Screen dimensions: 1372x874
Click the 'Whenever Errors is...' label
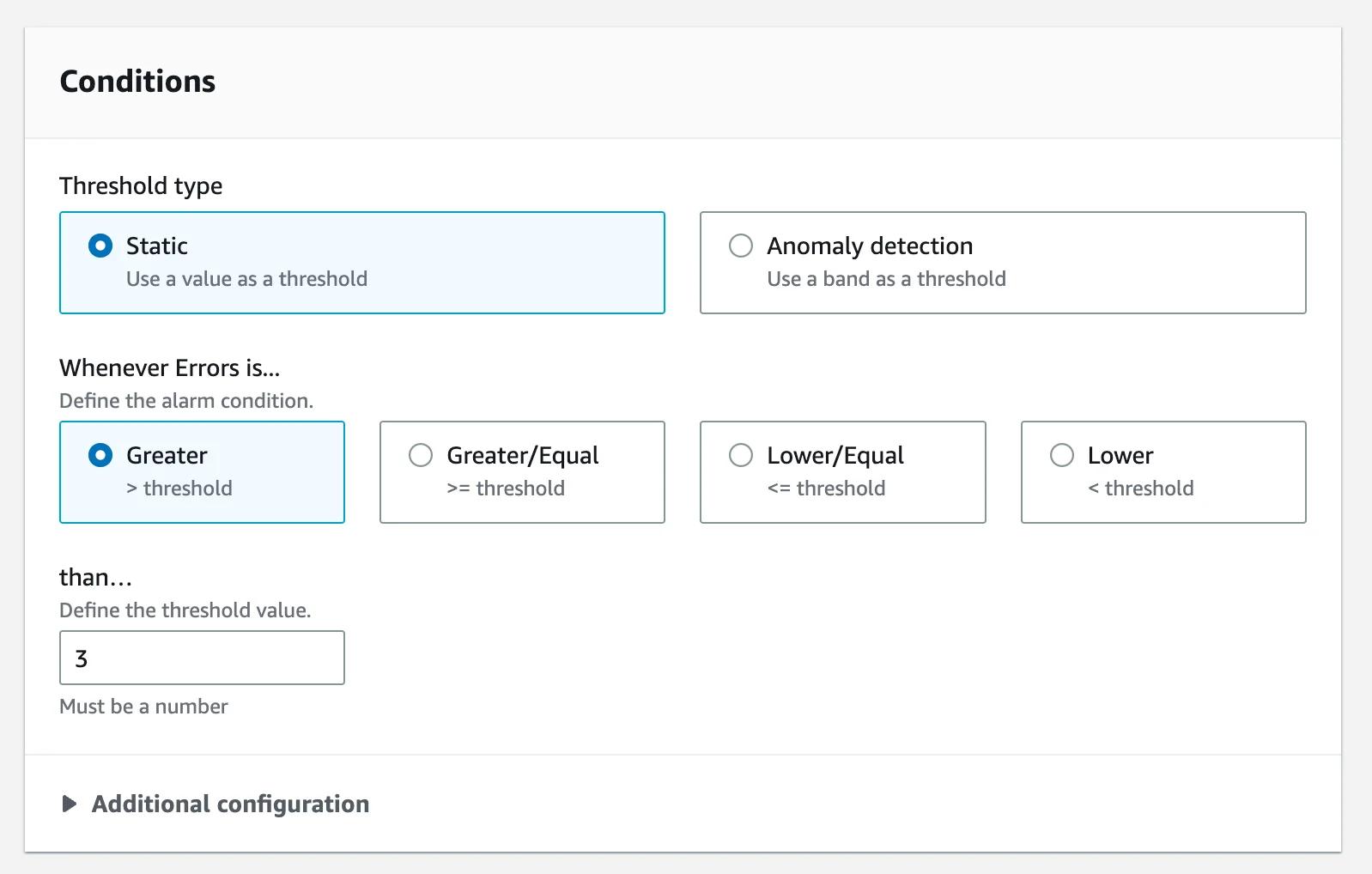coord(169,368)
